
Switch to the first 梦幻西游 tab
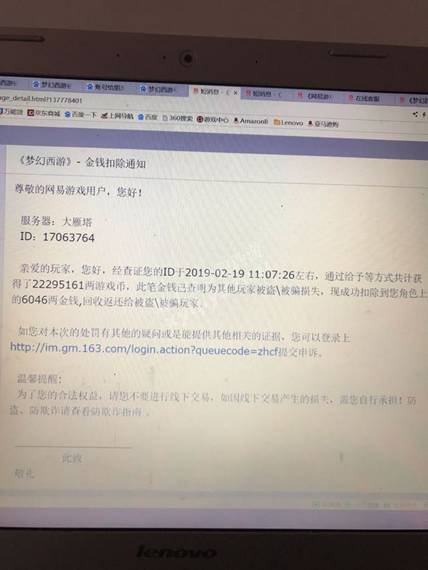pyautogui.click(x=51, y=84)
